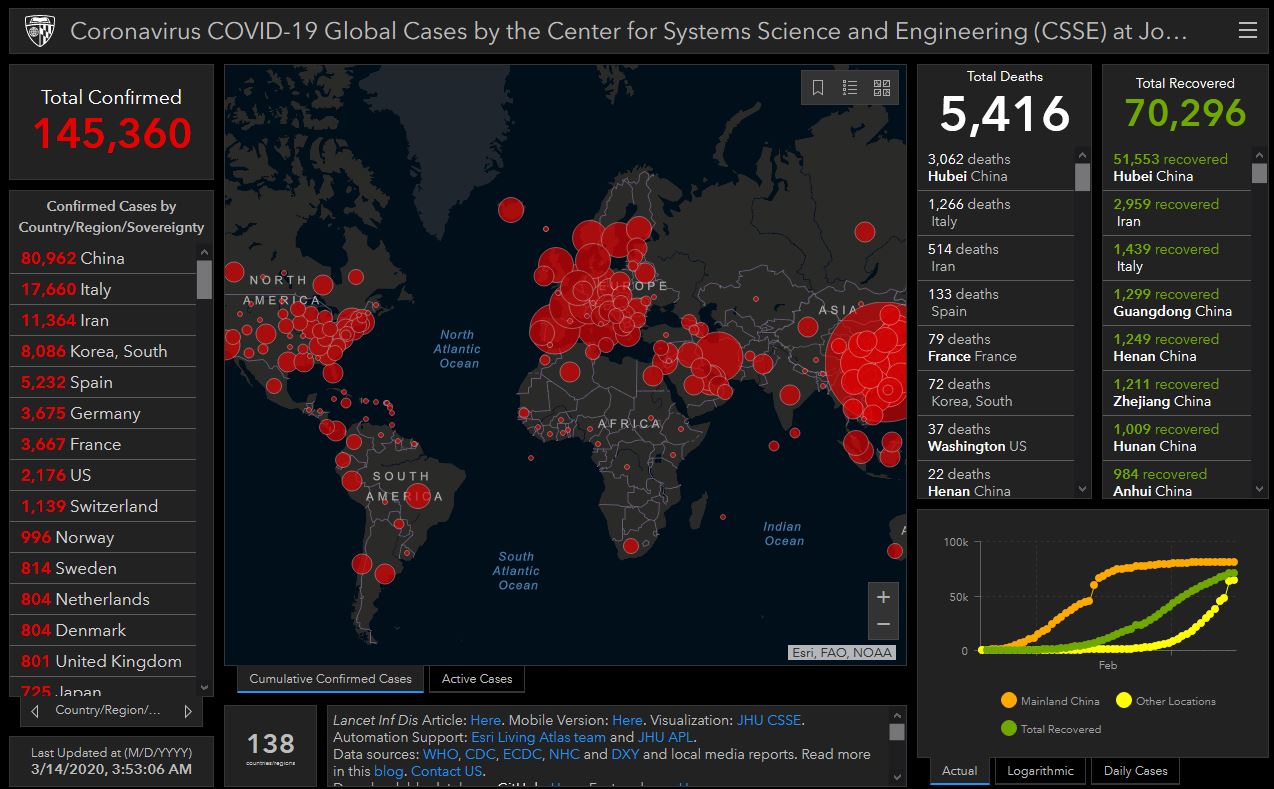This screenshot has width=1274, height=789.
Task: Select Germany in confirmed cases list
Action: click(103, 413)
